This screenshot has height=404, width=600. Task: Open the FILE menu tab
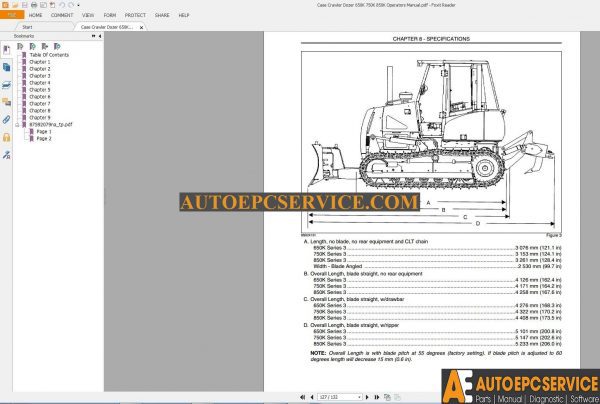tap(12, 15)
